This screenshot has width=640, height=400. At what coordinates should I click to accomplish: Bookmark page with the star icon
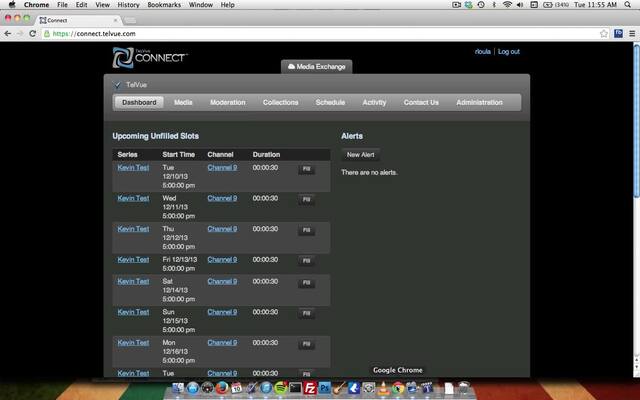(x=603, y=33)
